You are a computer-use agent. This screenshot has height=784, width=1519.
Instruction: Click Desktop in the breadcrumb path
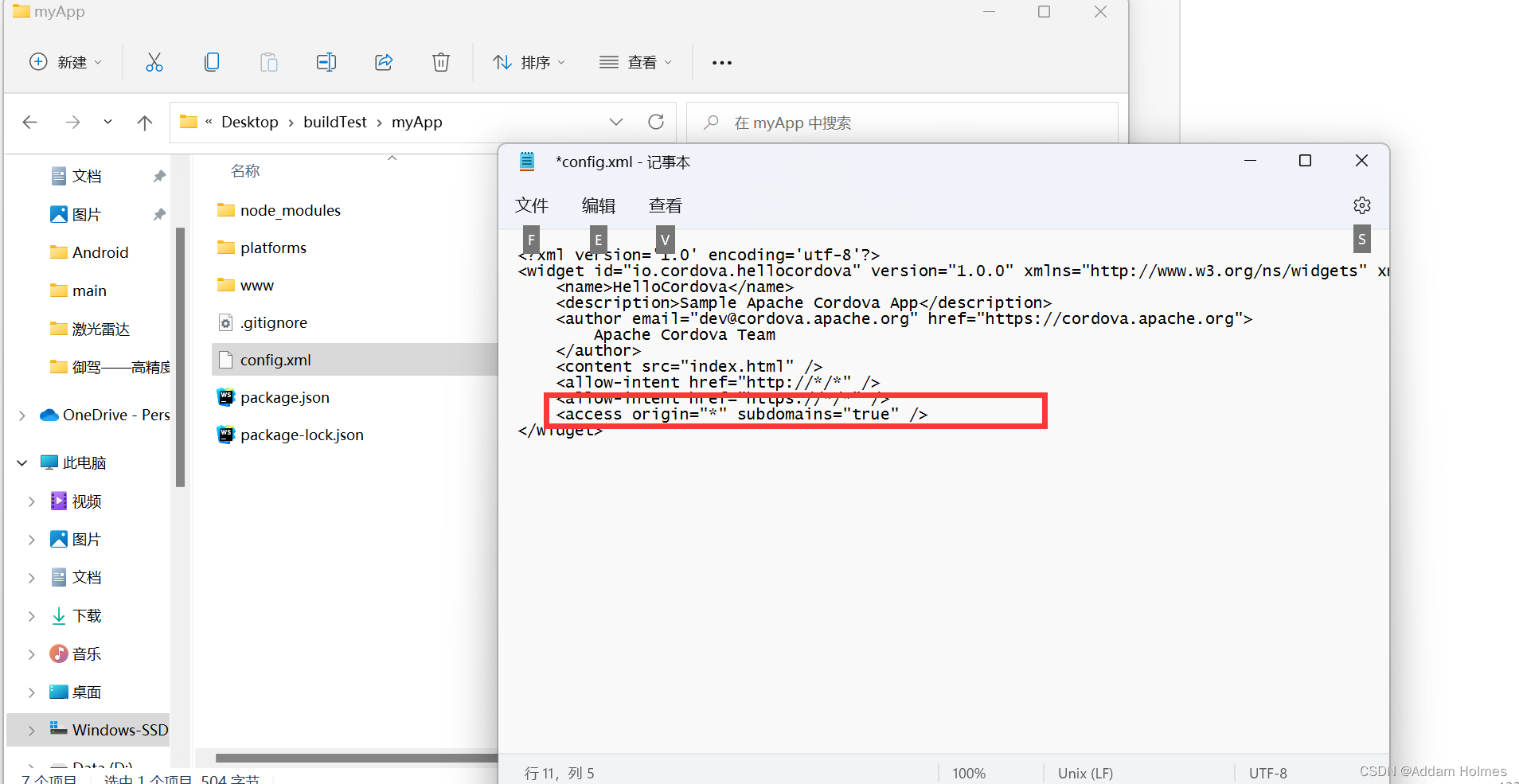[249, 122]
